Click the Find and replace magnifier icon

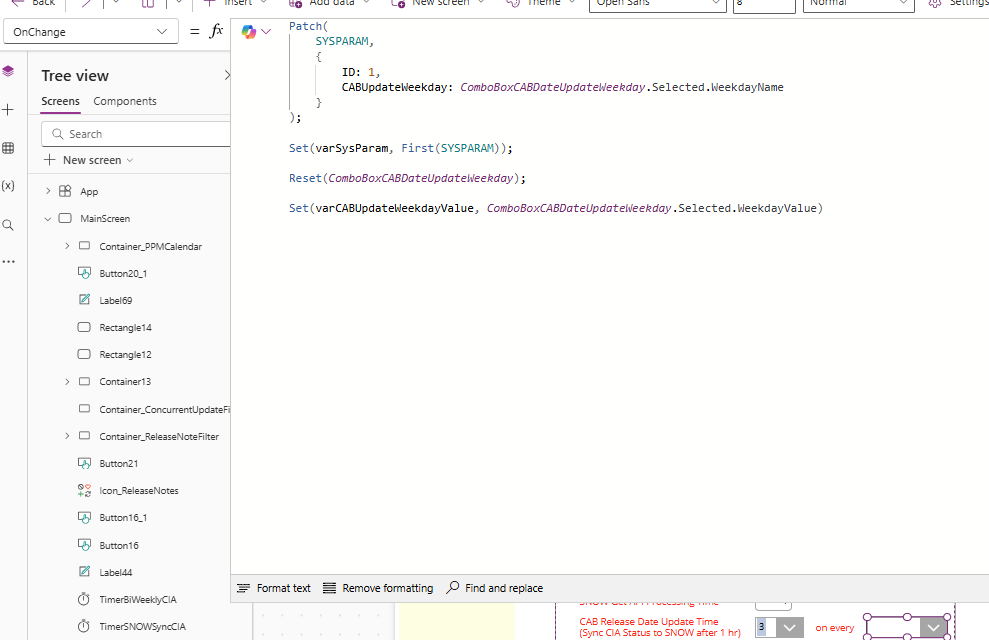point(452,588)
